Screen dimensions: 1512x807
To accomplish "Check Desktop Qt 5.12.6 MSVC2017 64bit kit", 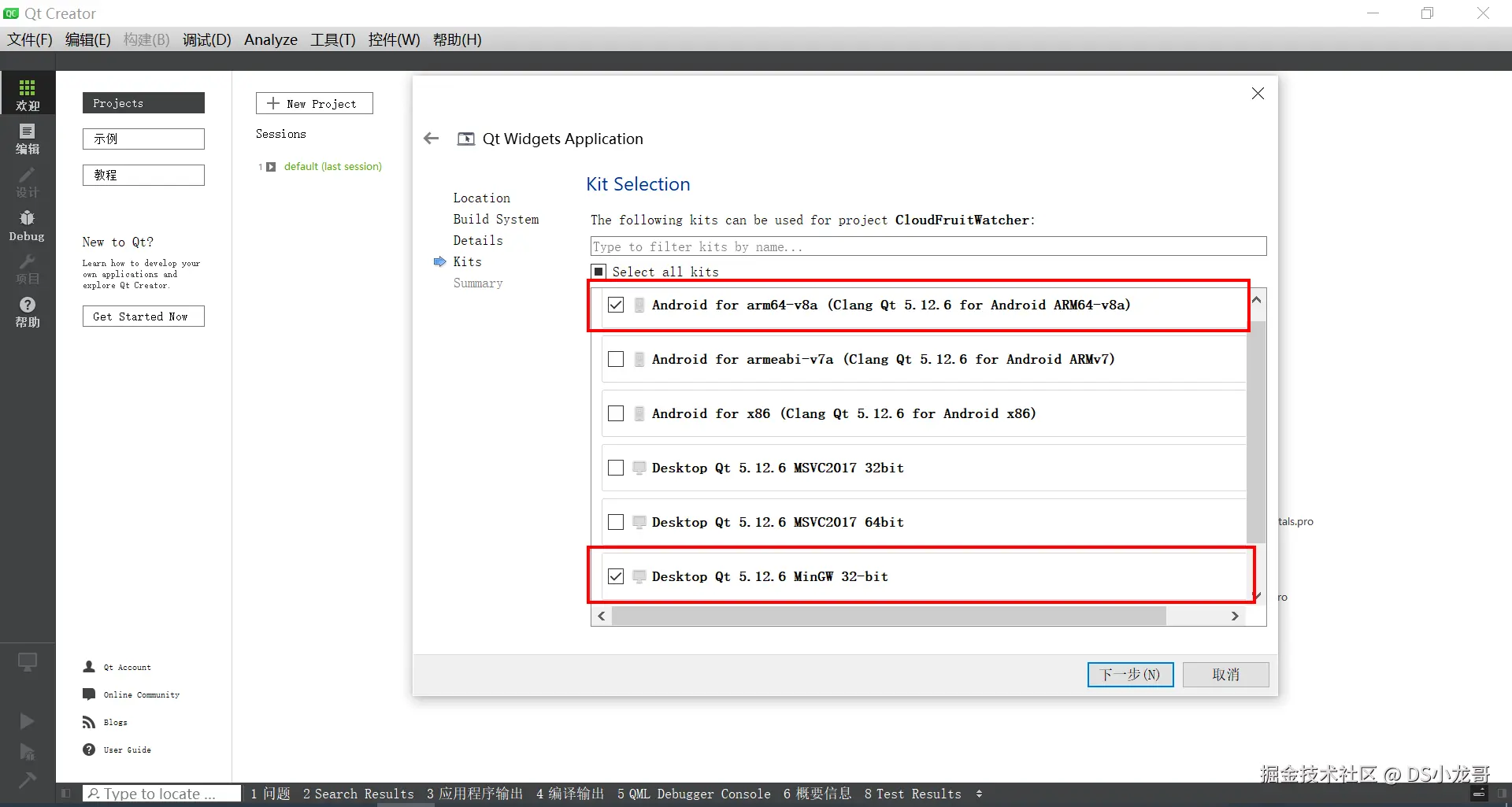I will (616, 522).
